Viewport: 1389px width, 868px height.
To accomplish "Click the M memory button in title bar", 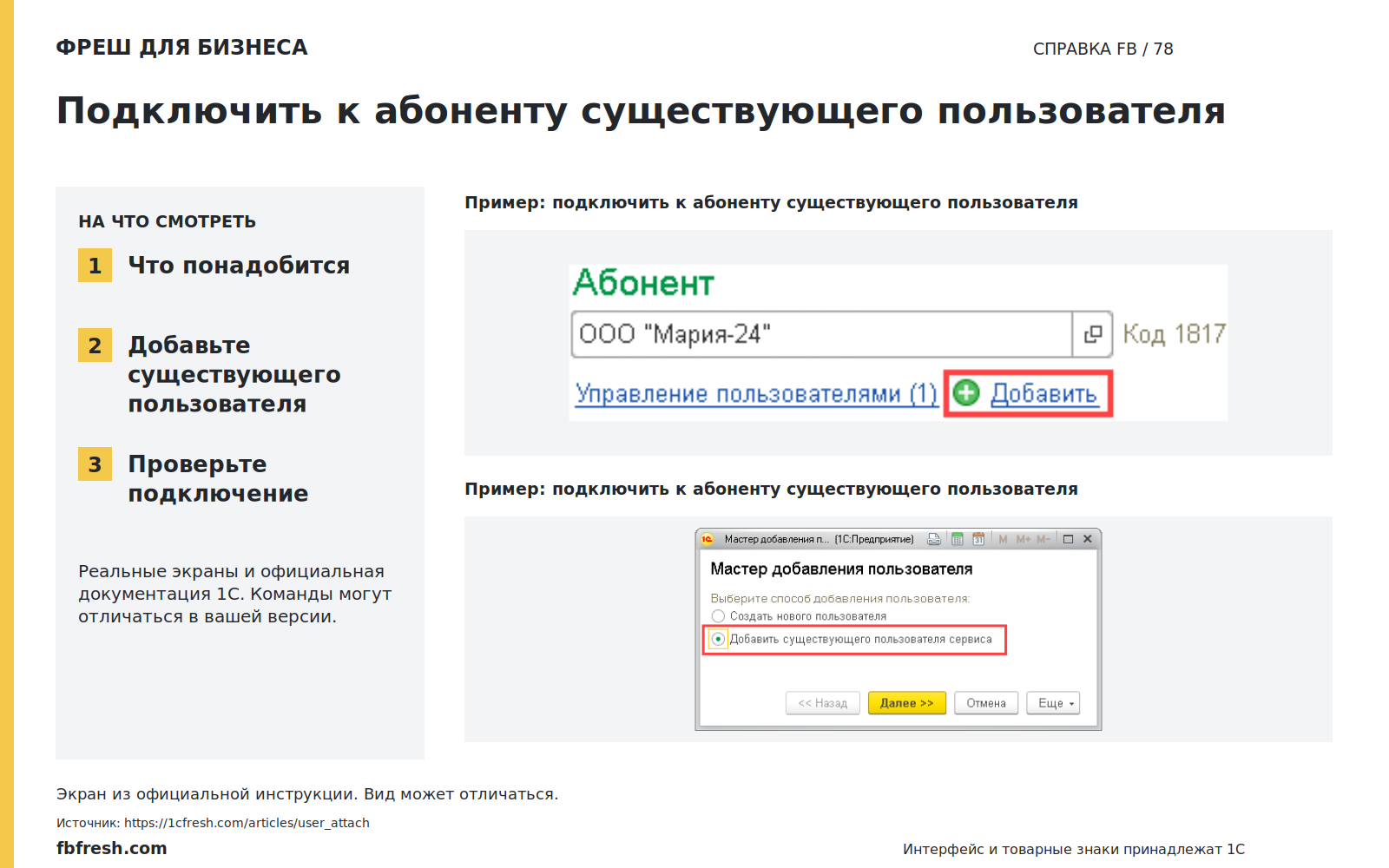I will click(x=1003, y=539).
